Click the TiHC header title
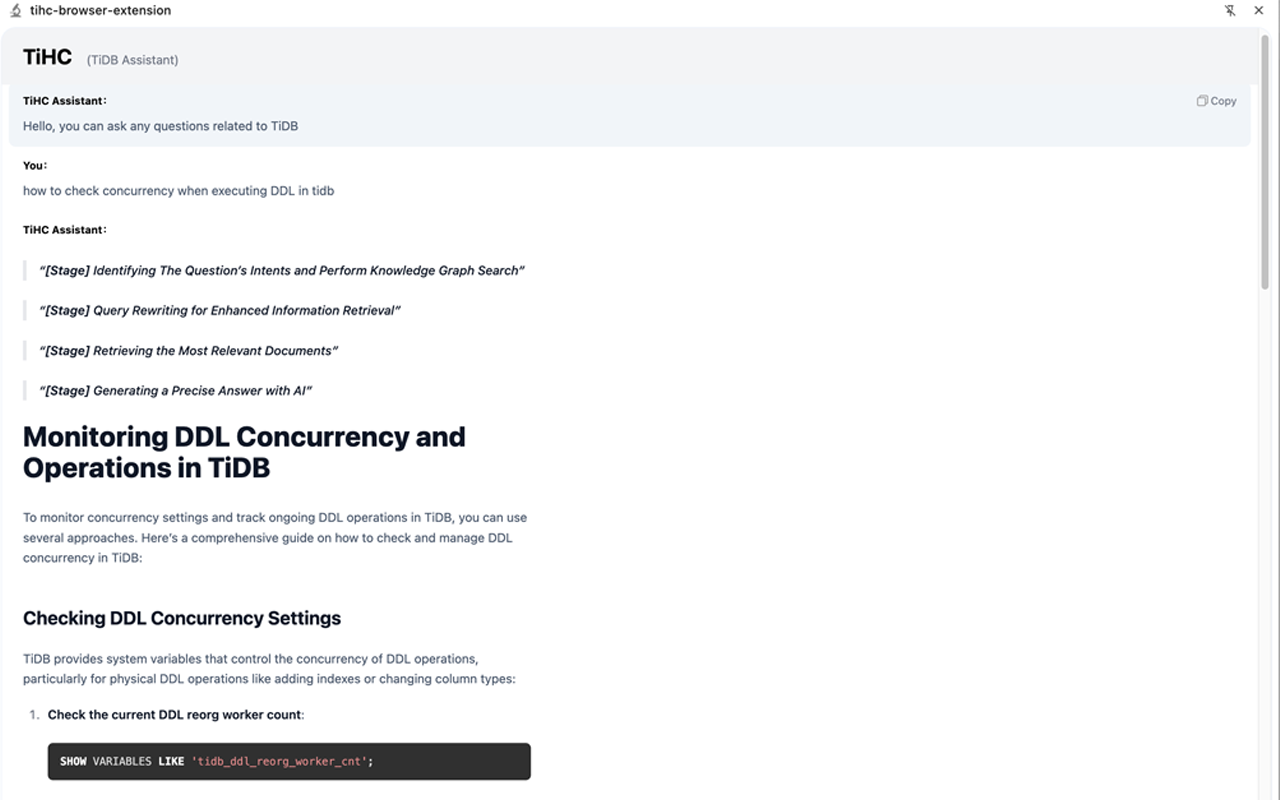The height and width of the screenshot is (800, 1280). pos(47,57)
